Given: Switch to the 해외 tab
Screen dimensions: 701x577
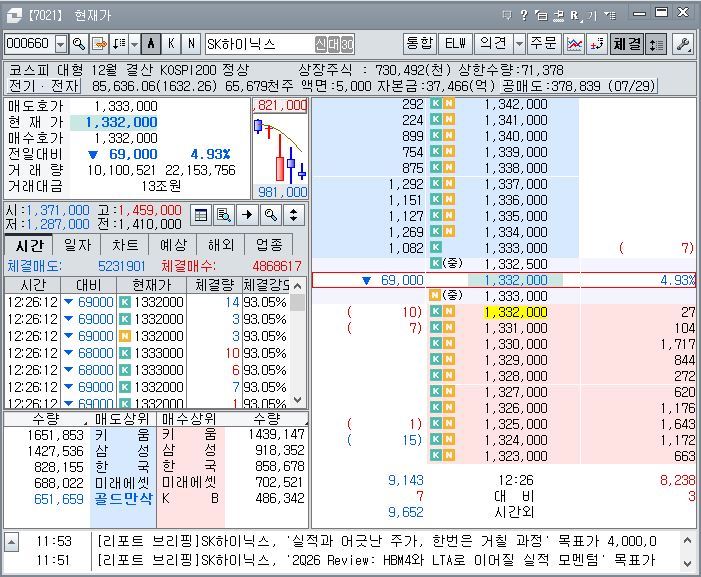Looking at the screenshot, I should [x=221, y=245].
